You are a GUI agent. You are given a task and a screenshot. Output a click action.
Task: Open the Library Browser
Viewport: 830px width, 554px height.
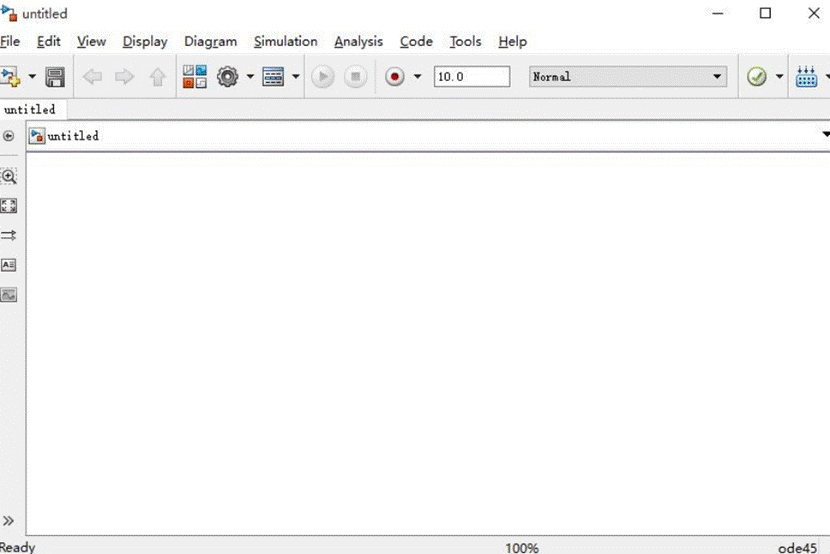pos(194,77)
